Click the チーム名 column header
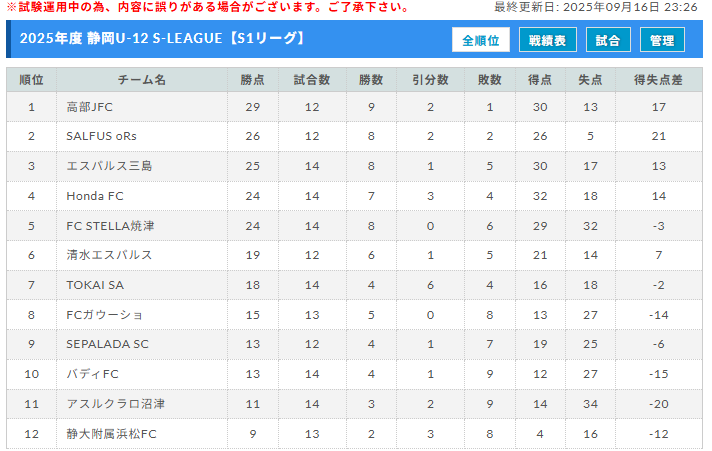712x451 pixels. (x=142, y=80)
